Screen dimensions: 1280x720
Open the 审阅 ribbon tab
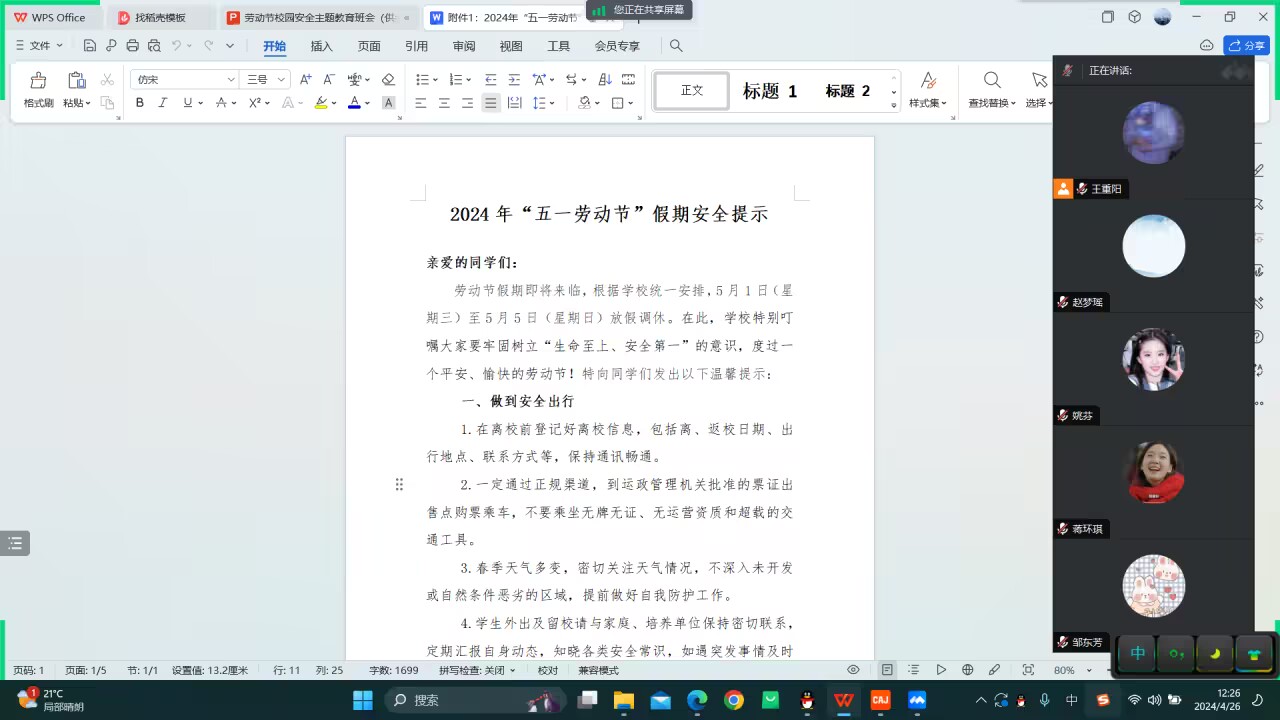click(x=464, y=46)
